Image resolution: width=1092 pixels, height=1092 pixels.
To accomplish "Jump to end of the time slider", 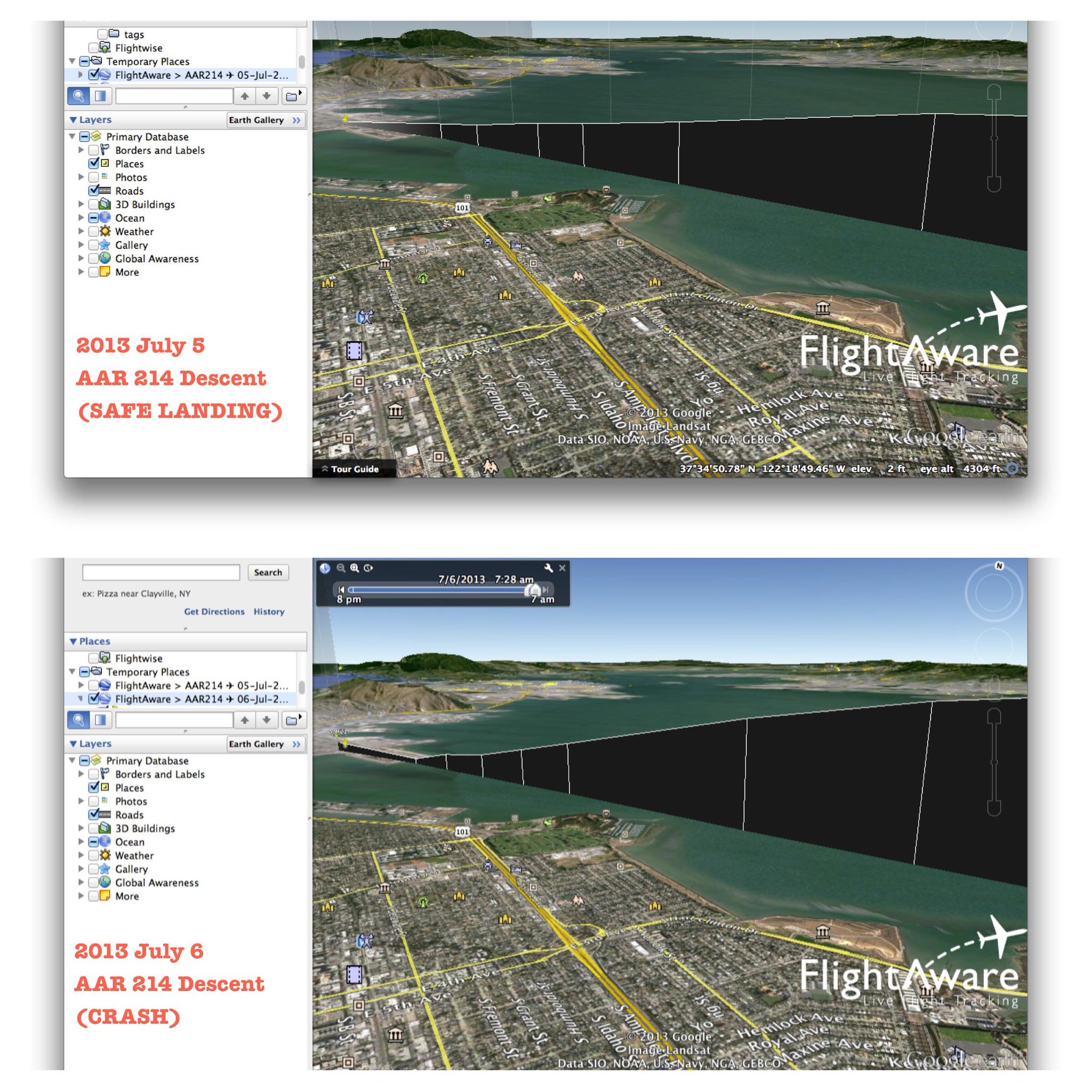I will [x=545, y=590].
